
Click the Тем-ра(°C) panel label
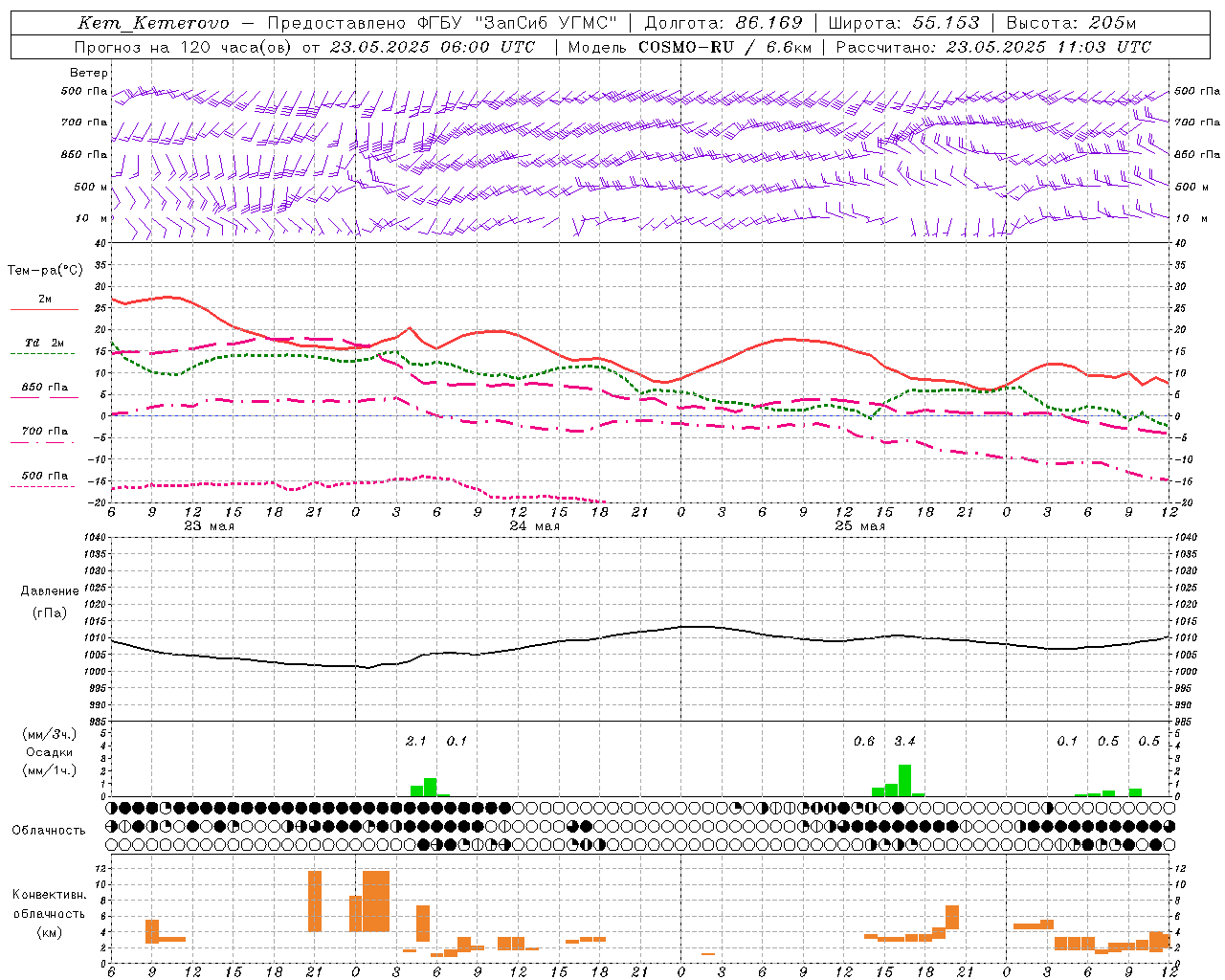click(45, 271)
